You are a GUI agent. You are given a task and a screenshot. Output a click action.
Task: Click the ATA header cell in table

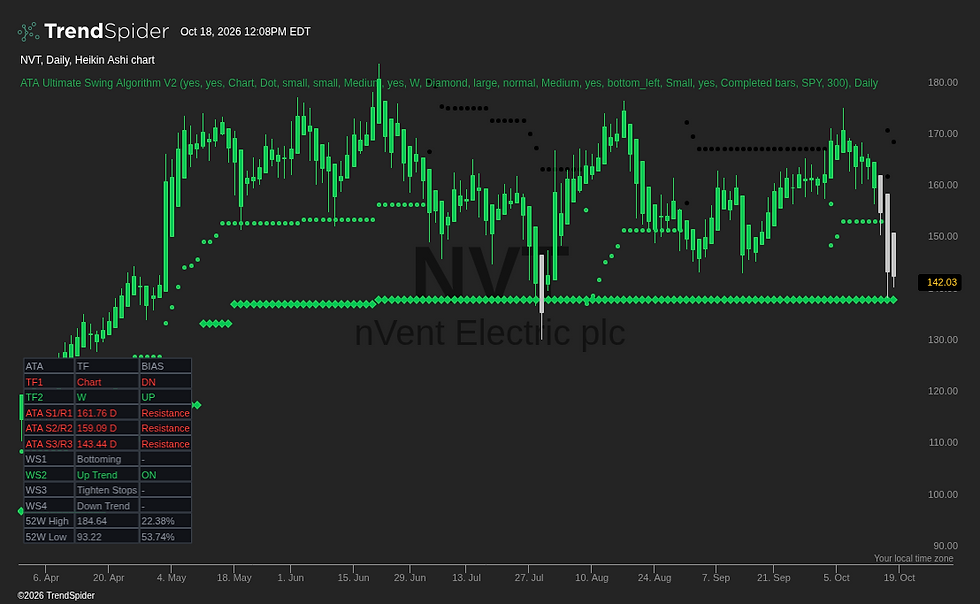[49, 366]
